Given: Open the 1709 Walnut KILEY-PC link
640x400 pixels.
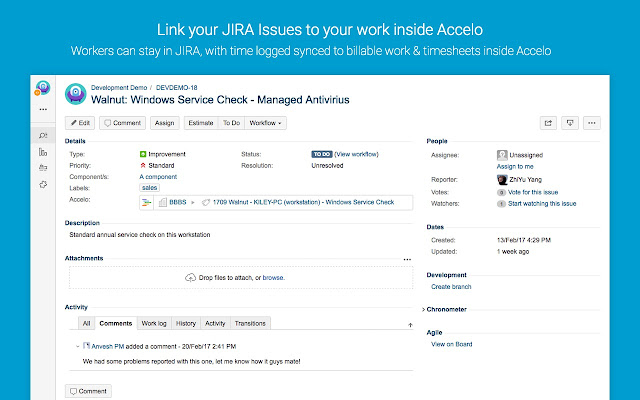Looking at the screenshot, I should point(303,202).
